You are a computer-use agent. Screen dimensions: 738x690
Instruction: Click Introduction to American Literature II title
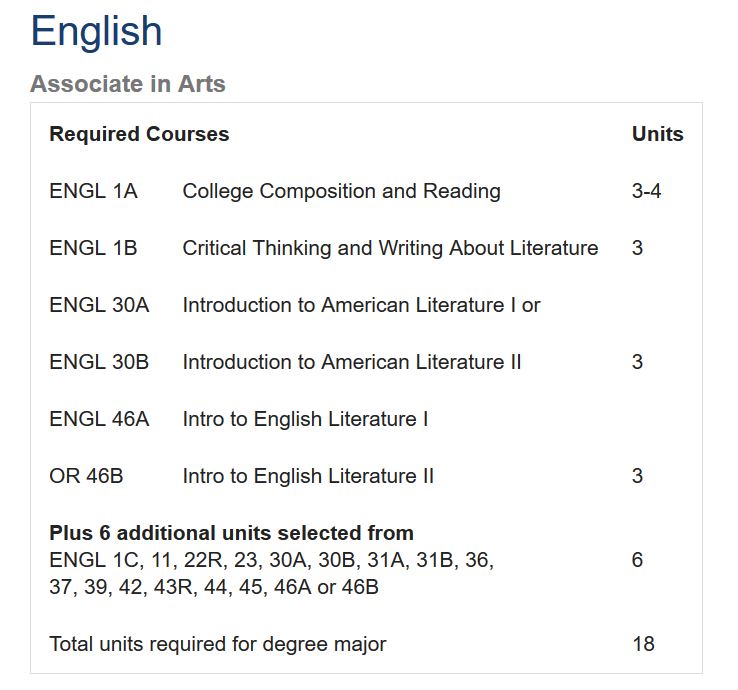351,362
